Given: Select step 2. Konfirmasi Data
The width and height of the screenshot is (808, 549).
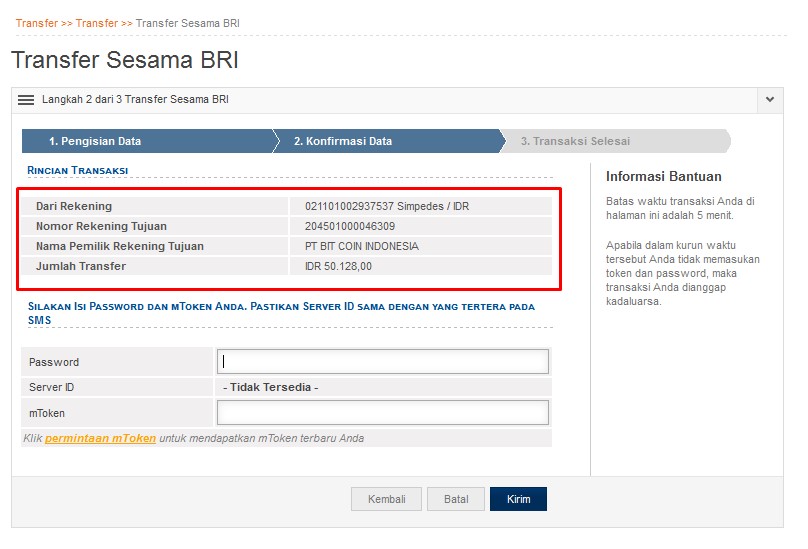Looking at the screenshot, I should coord(389,141).
